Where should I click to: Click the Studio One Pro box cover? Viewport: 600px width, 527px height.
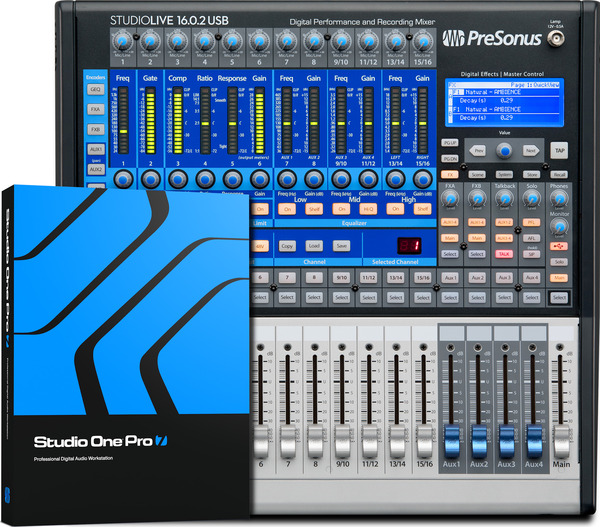pos(126,354)
